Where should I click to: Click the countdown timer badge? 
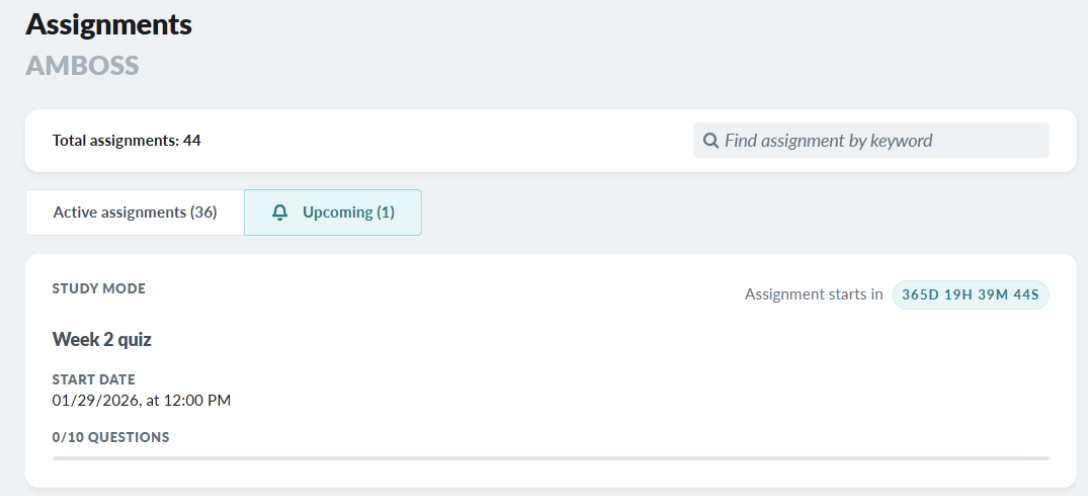point(970,295)
